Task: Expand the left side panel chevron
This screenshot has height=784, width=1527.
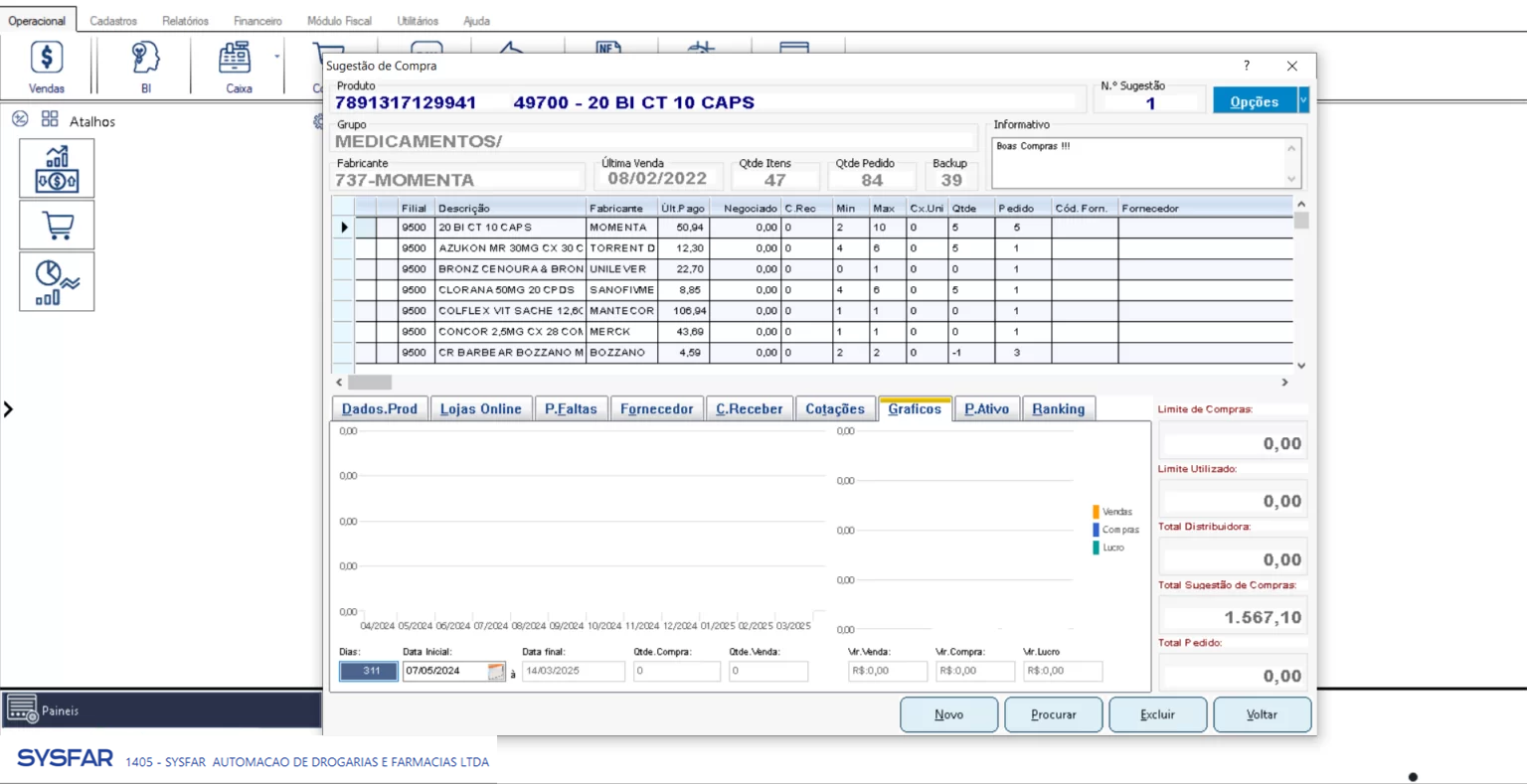Action: tap(8, 408)
